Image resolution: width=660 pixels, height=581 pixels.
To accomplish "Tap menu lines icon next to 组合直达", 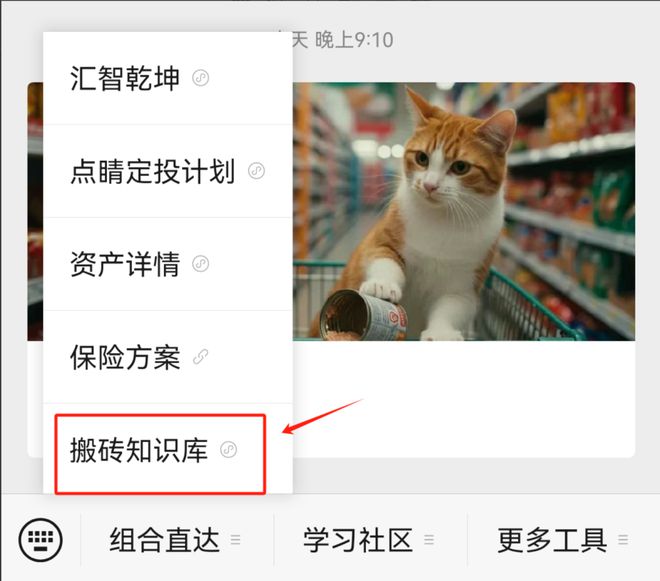I will tap(236, 539).
